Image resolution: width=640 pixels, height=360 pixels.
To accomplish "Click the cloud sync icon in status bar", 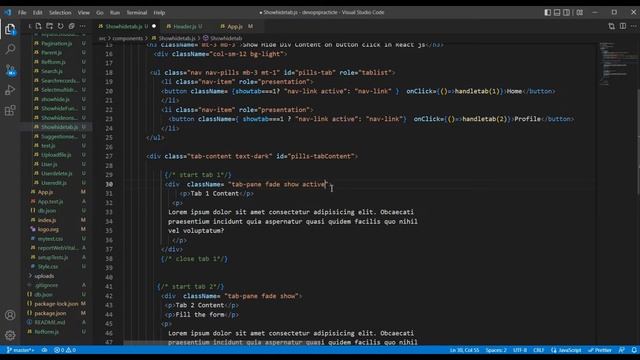I will pos(44,350).
